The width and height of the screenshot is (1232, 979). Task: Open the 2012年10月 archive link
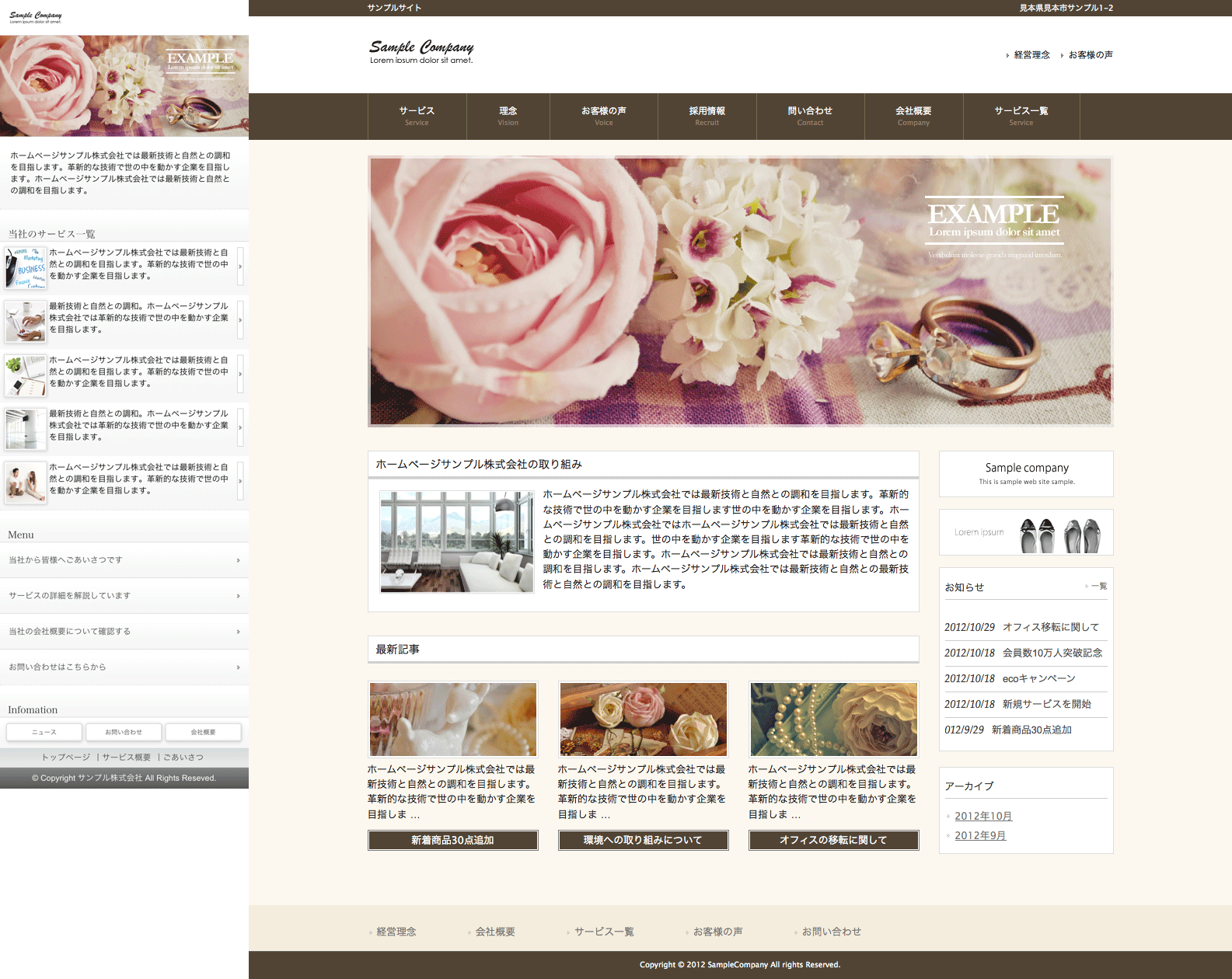983,816
